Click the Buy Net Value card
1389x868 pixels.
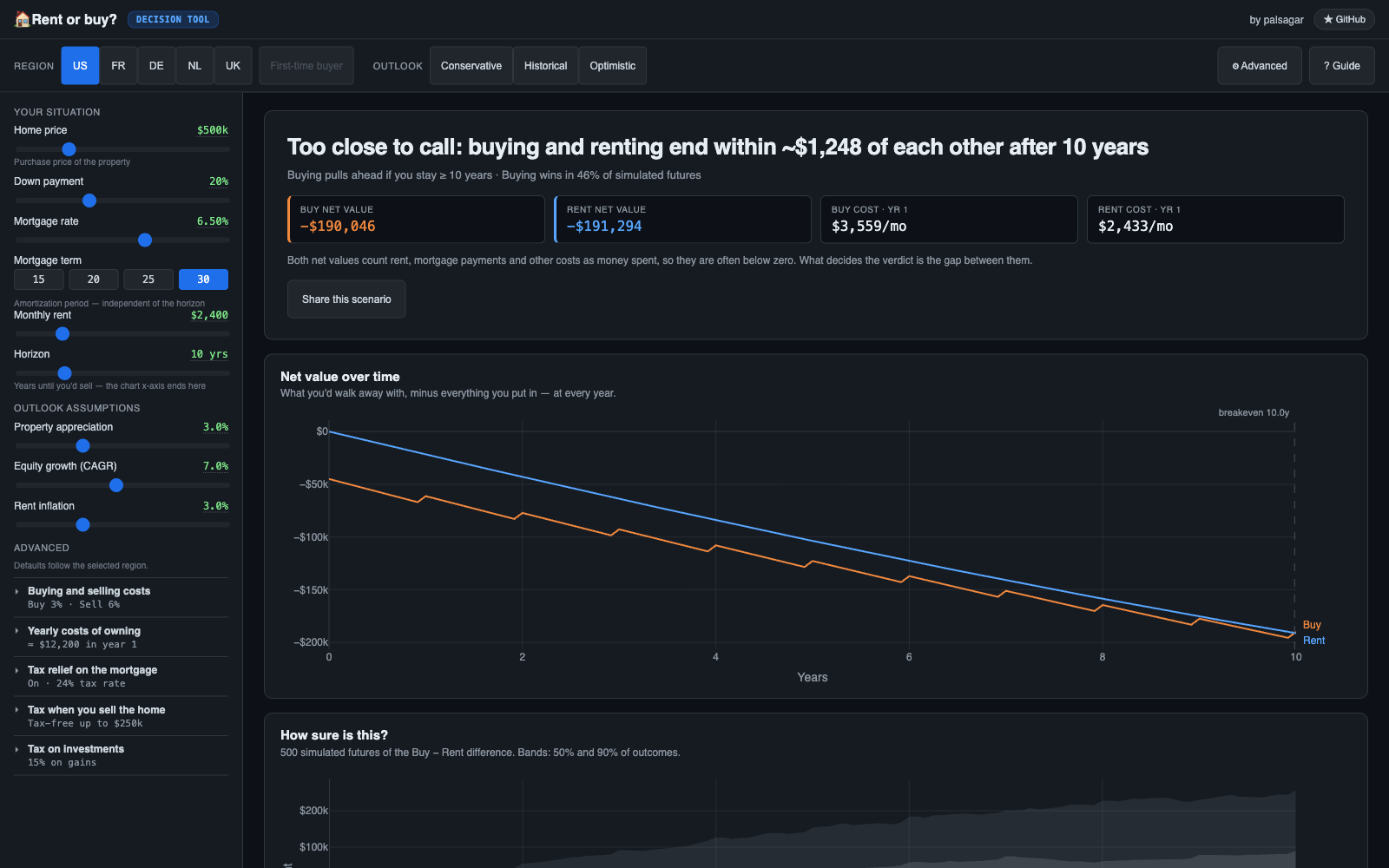[x=416, y=219]
